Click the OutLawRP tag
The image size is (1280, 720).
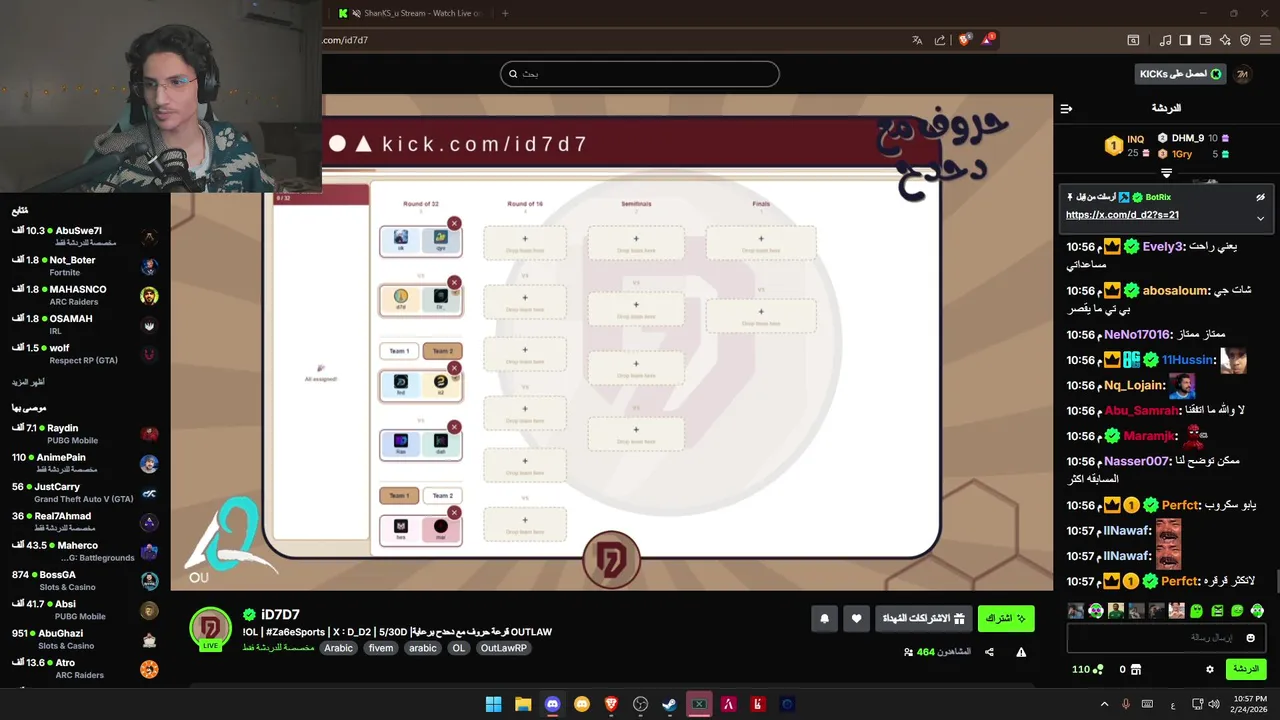point(502,648)
